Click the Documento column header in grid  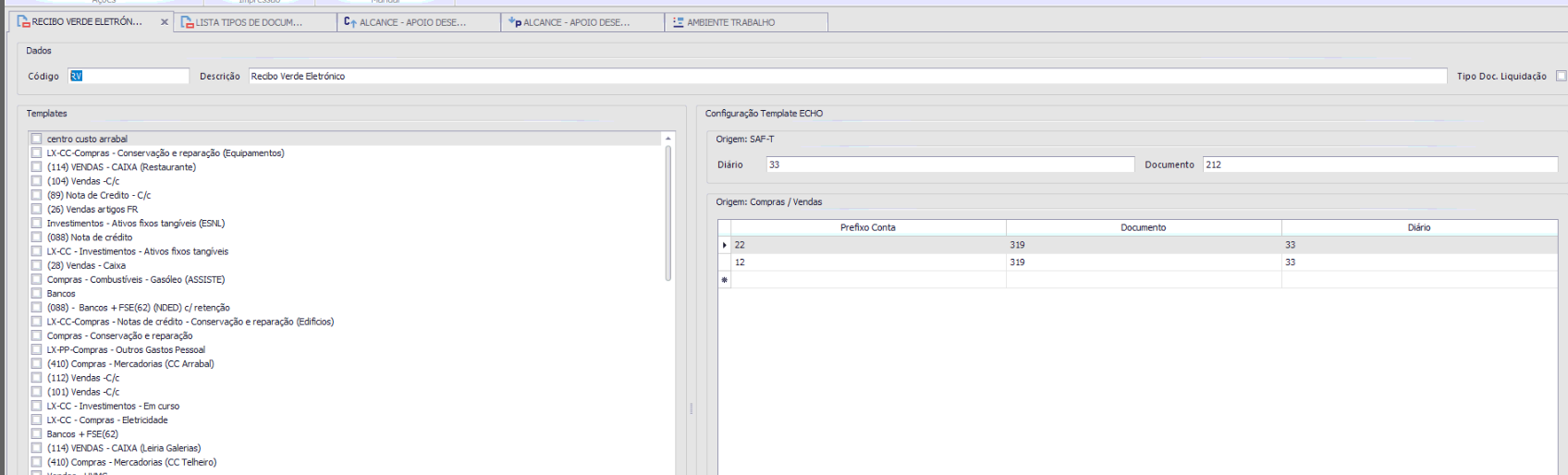(1143, 227)
